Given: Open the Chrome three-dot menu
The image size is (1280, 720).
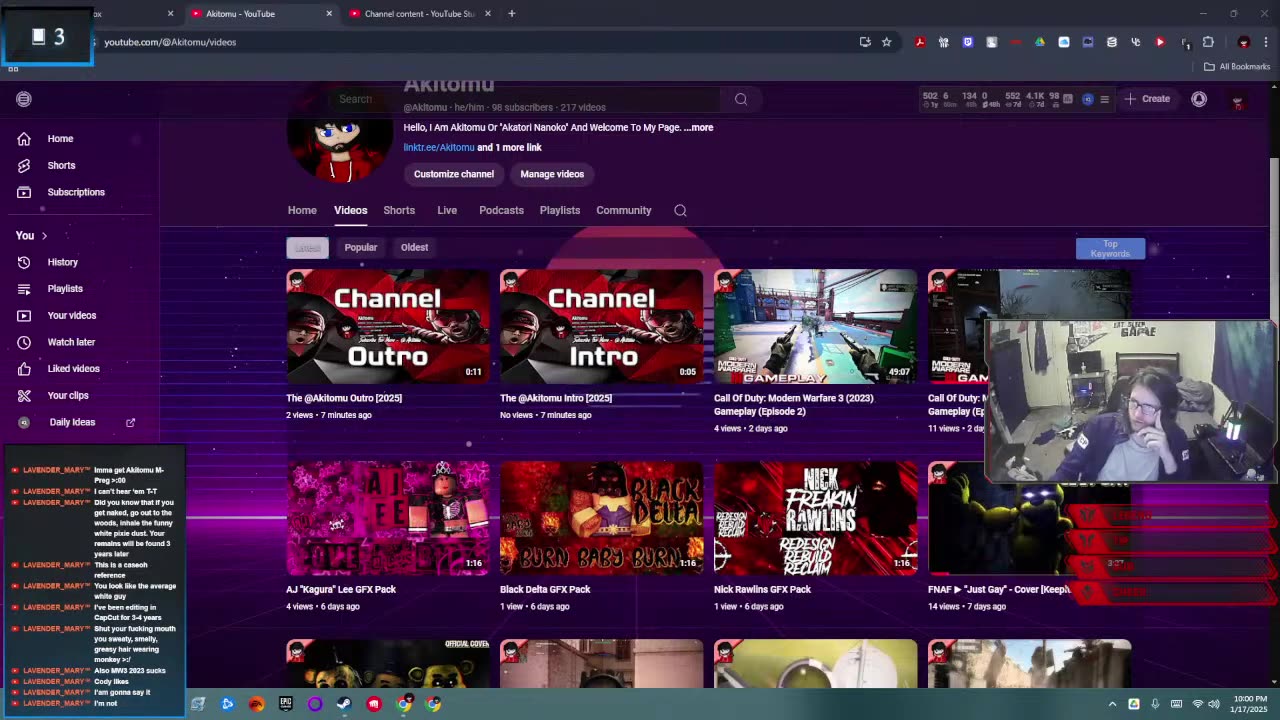Looking at the screenshot, I should coord(1266,42).
